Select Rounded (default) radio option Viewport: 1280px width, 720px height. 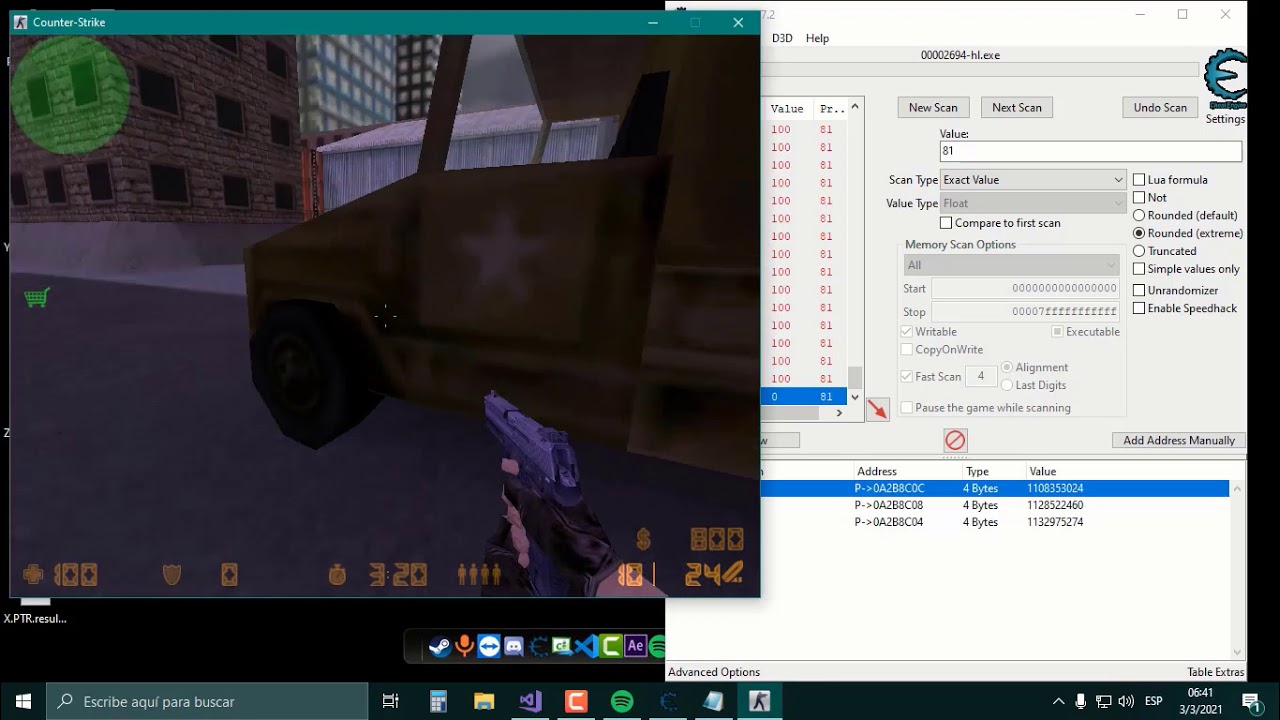tap(1139, 215)
